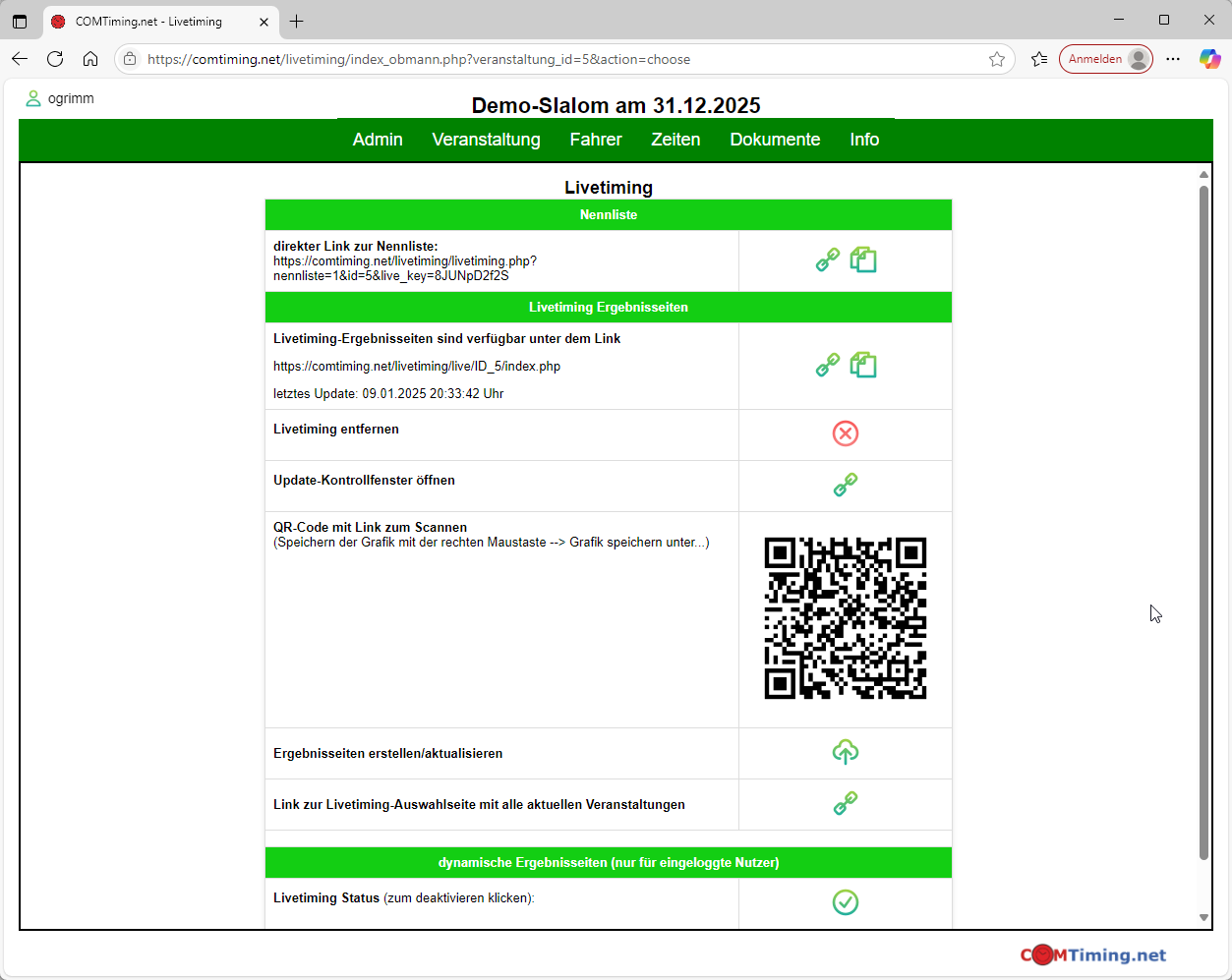The height and width of the screenshot is (980, 1232).
Task: Upload results via the cloud icon
Action: click(846, 752)
